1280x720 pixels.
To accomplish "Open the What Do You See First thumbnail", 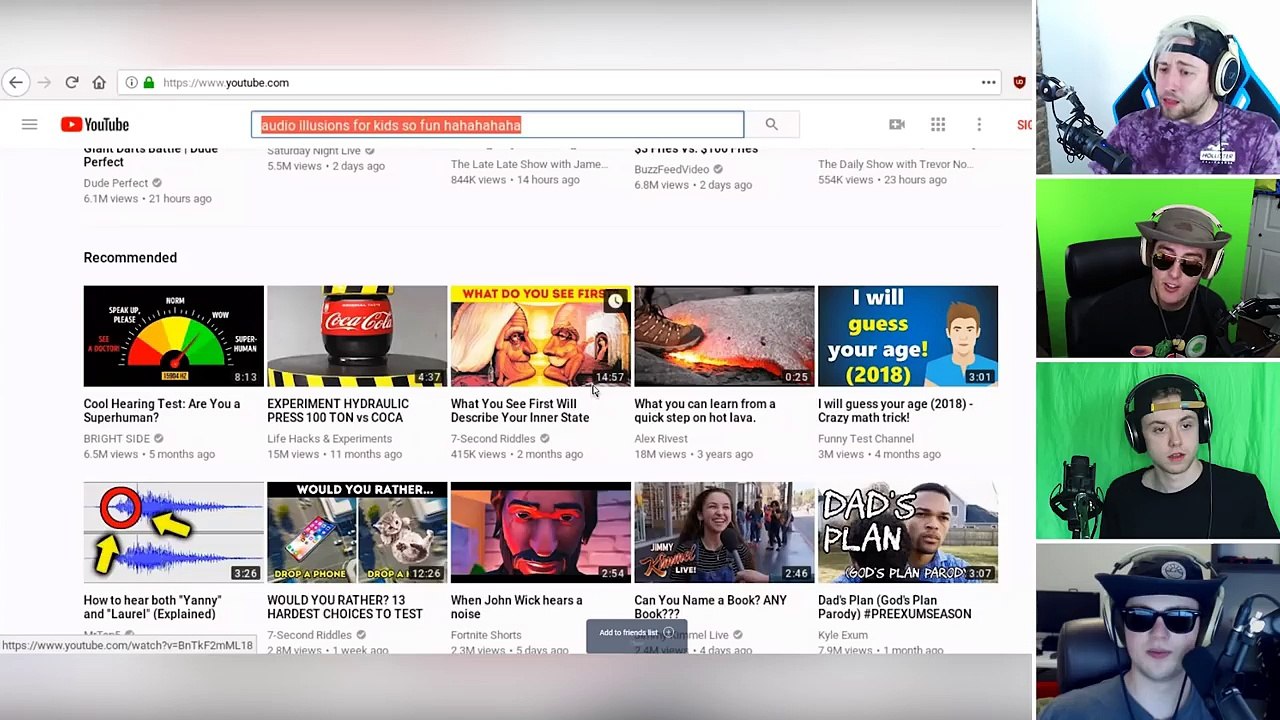I will pos(541,336).
